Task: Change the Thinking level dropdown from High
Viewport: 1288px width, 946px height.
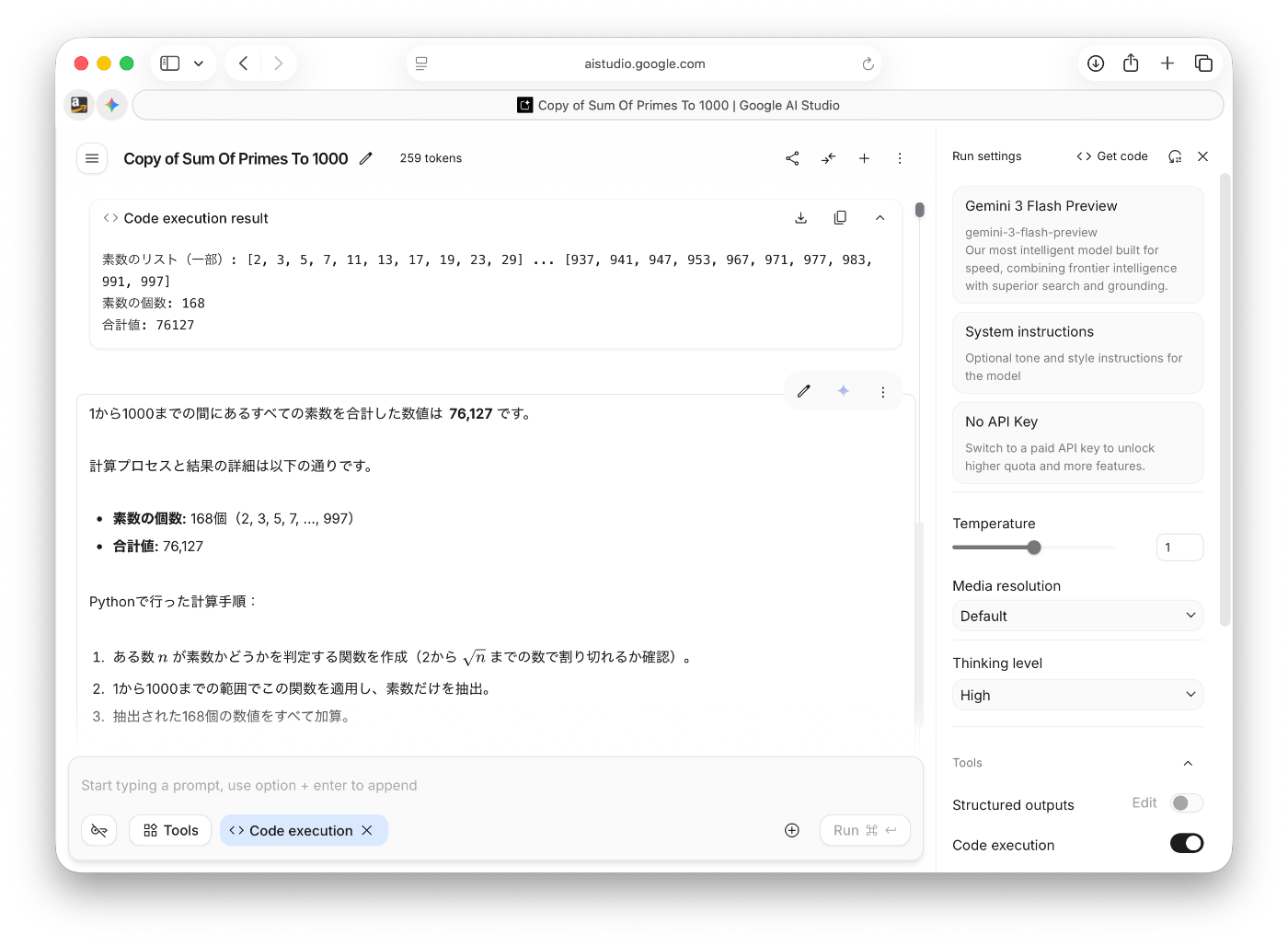Action: click(x=1076, y=695)
